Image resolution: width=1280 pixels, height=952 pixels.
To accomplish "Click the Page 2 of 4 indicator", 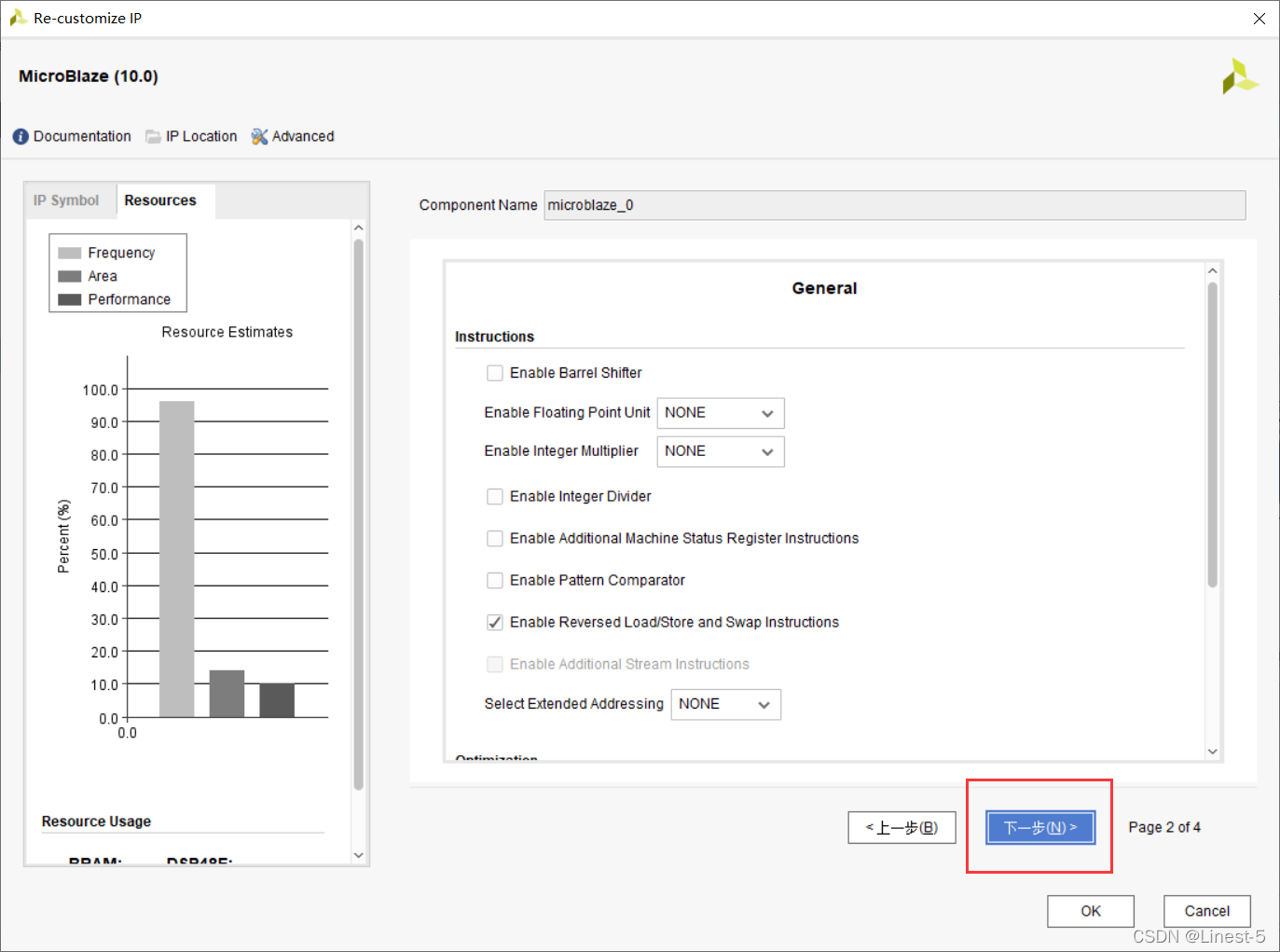I will point(1164,827).
